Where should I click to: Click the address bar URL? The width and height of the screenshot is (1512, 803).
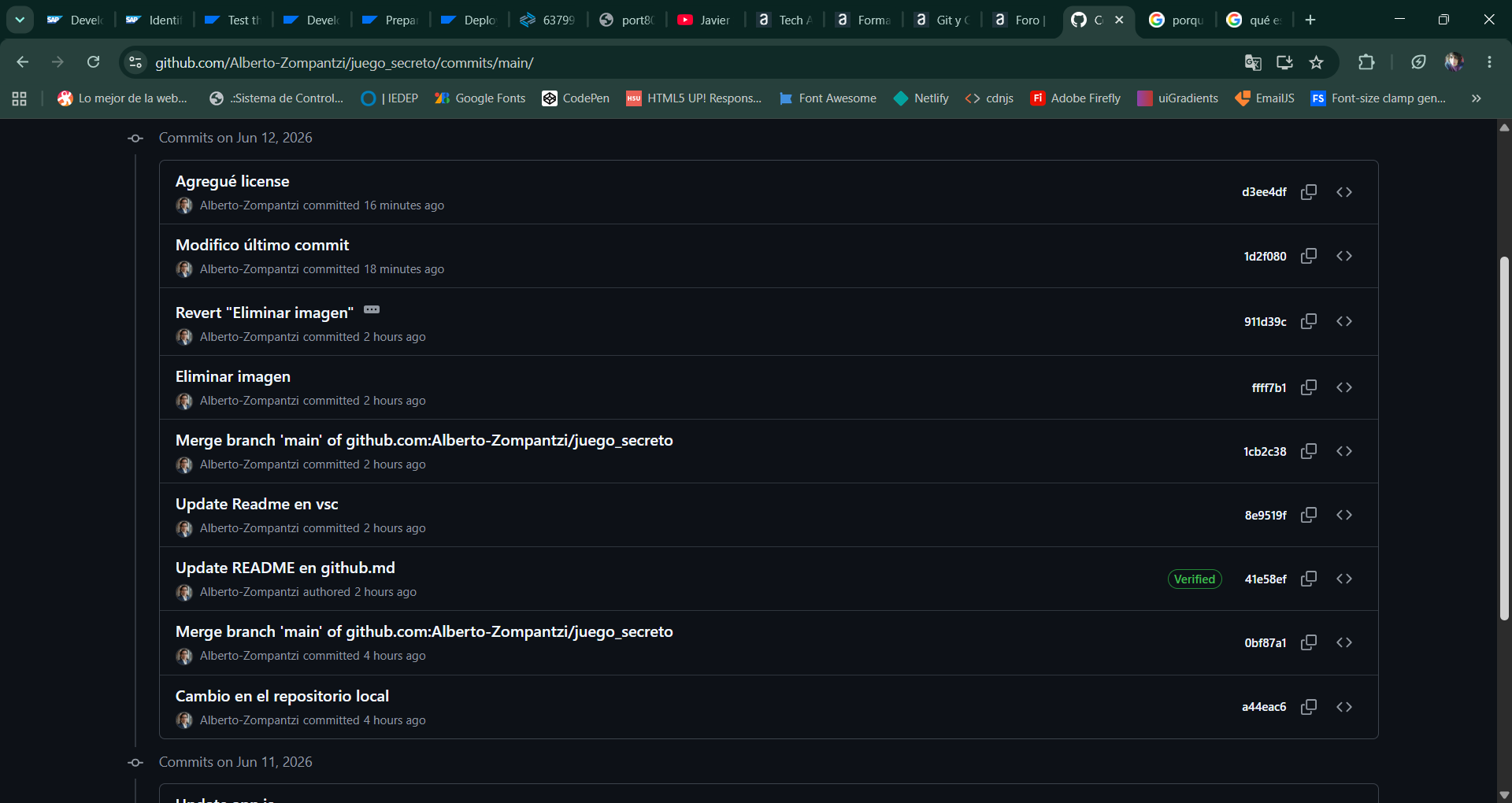pyautogui.click(x=344, y=63)
